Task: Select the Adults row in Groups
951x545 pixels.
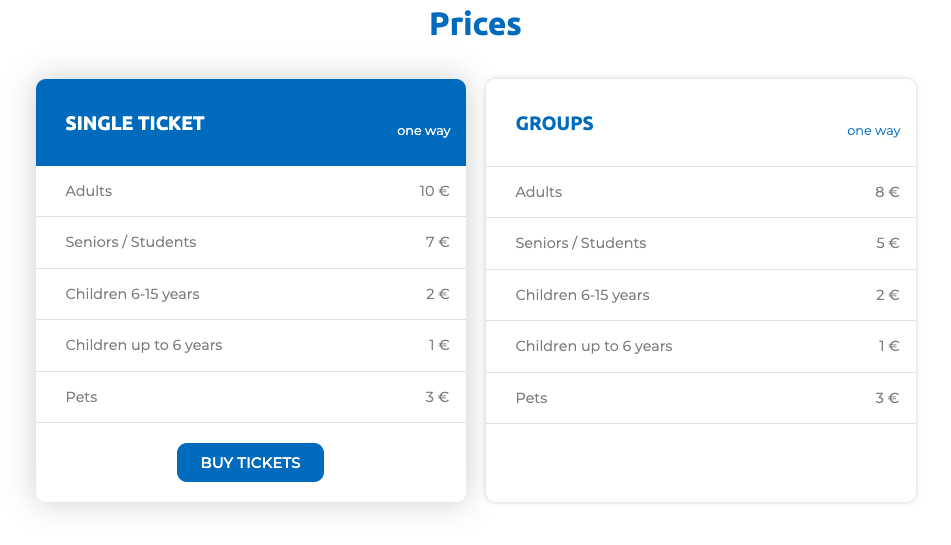Action: coord(701,192)
